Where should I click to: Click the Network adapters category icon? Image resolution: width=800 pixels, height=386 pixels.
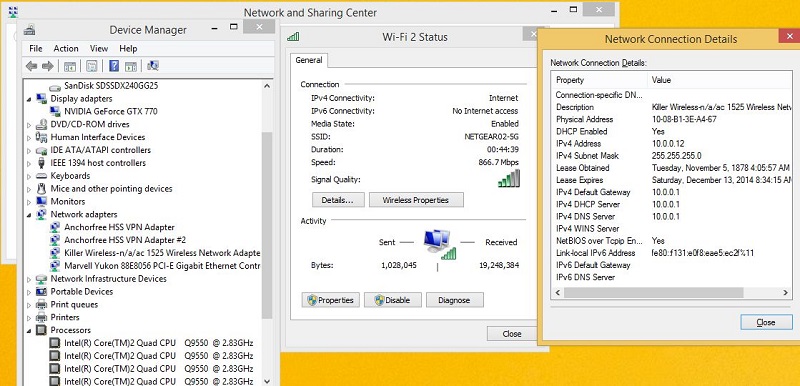coord(42,214)
